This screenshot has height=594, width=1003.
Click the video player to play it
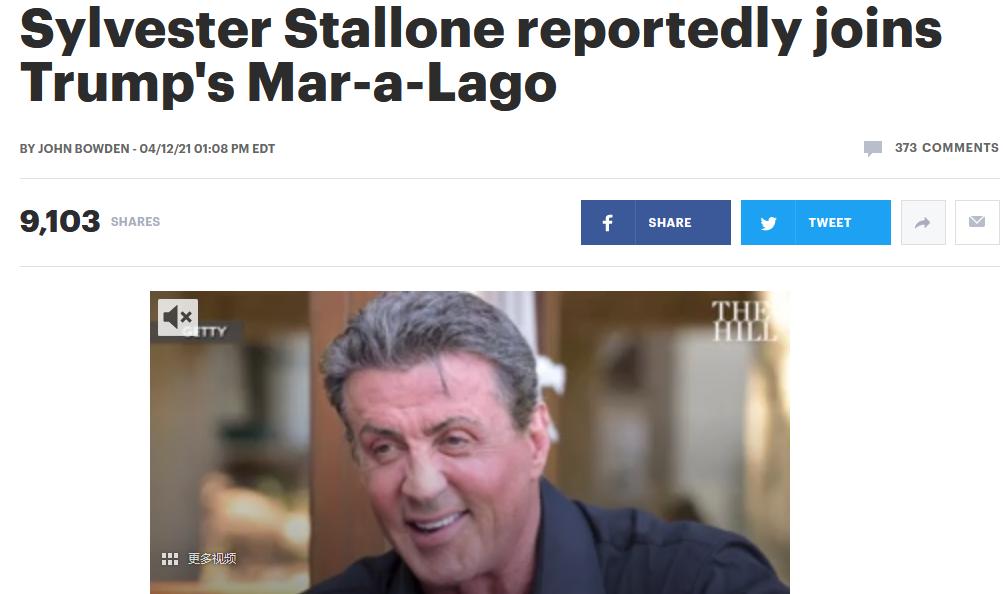click(x=470, y=442)
